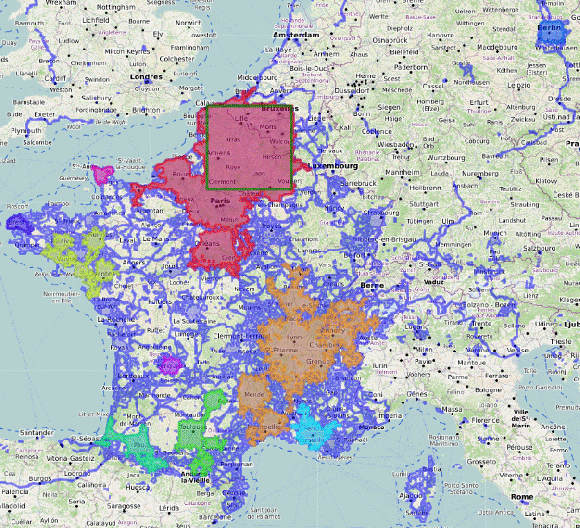This screenshot has height=528, width=580.
Task: Select the Gênes label
Action: [x=417, y=394]
